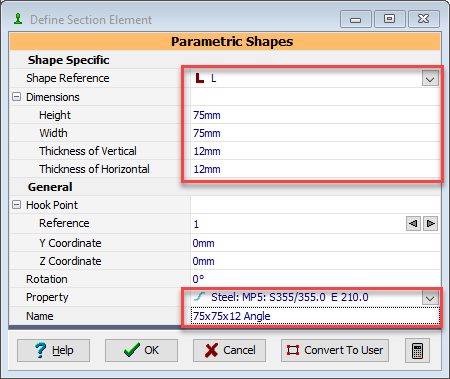The width and height of the screenshot is (450, 379).
Task: Edit Thickness of Vertical value
Action: pyautogui.click(x=315, y=151)
